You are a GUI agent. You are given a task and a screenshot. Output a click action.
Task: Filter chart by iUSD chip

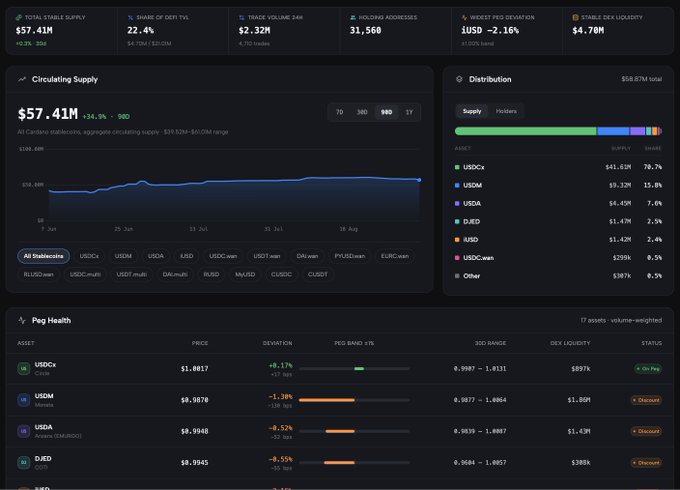click(x=186, y=256)
